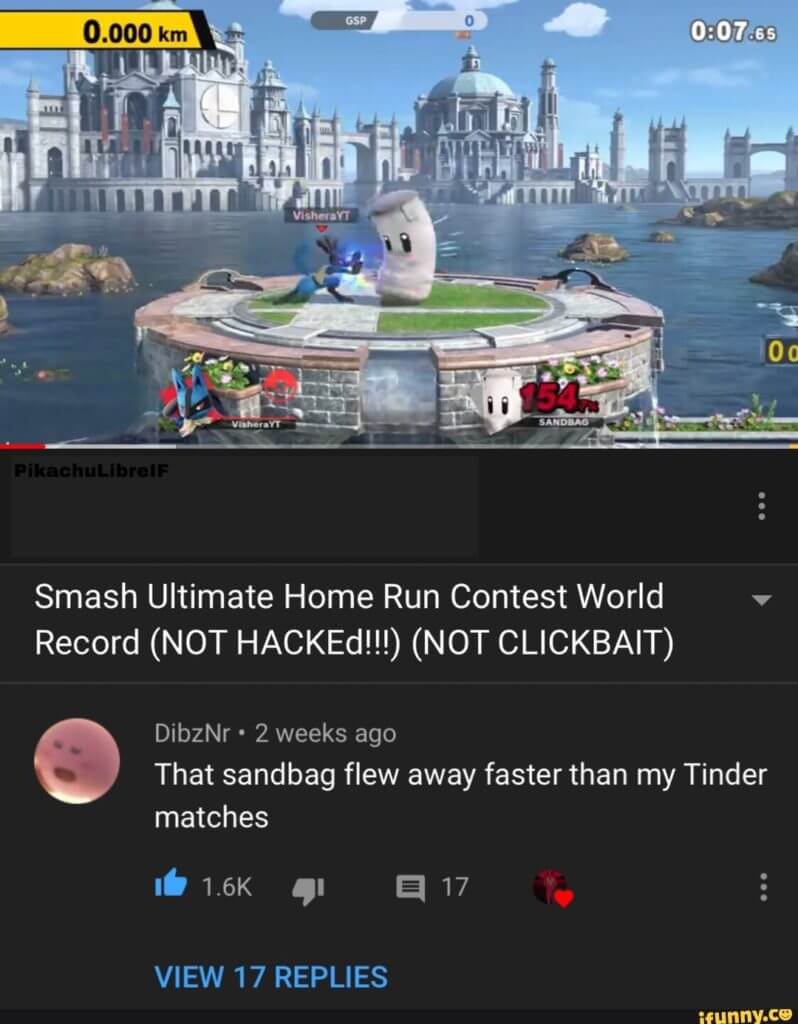798x1024 pixels.
Task: Click the 17 reply count number
Action: click(455, 887)
